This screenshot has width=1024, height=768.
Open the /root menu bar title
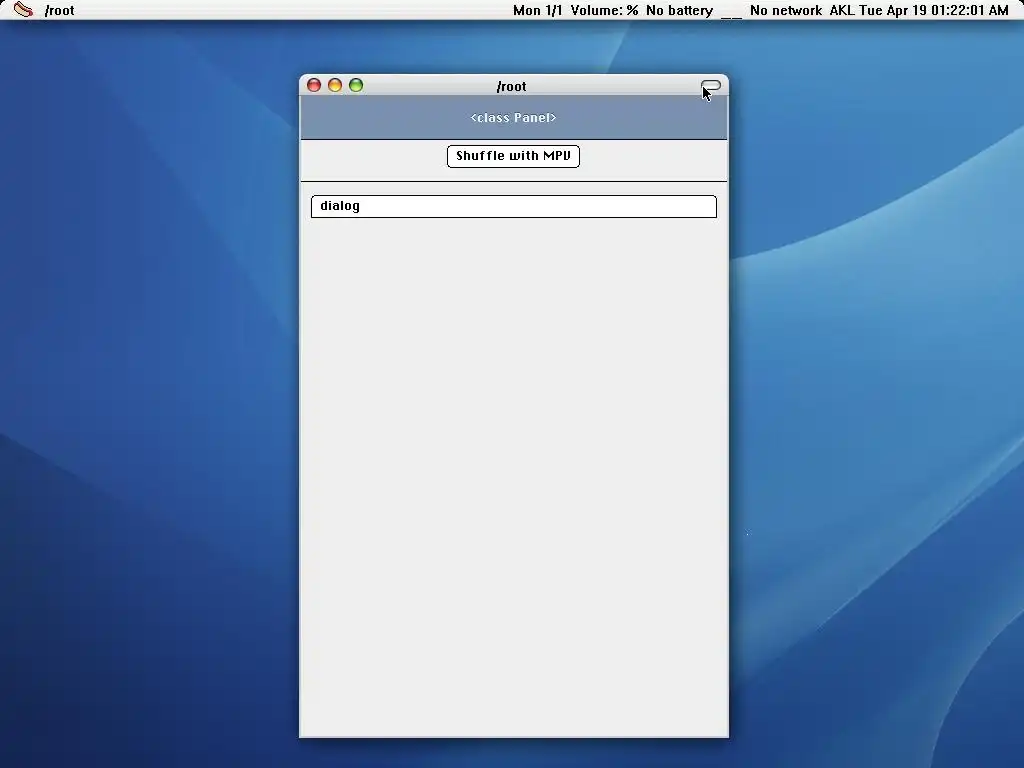pos(59,10)
